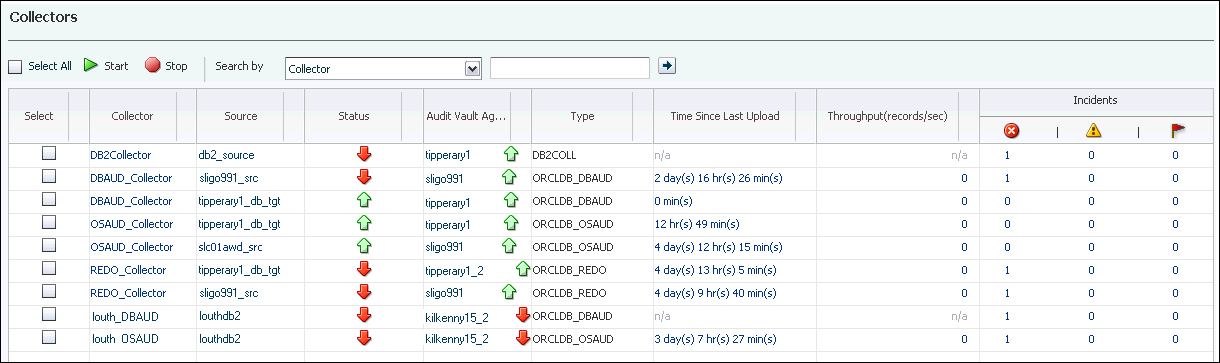This screenshot has width=1220, height=363.
Task: Open the Search by Collector dropdown
Action: click(383, 69)
